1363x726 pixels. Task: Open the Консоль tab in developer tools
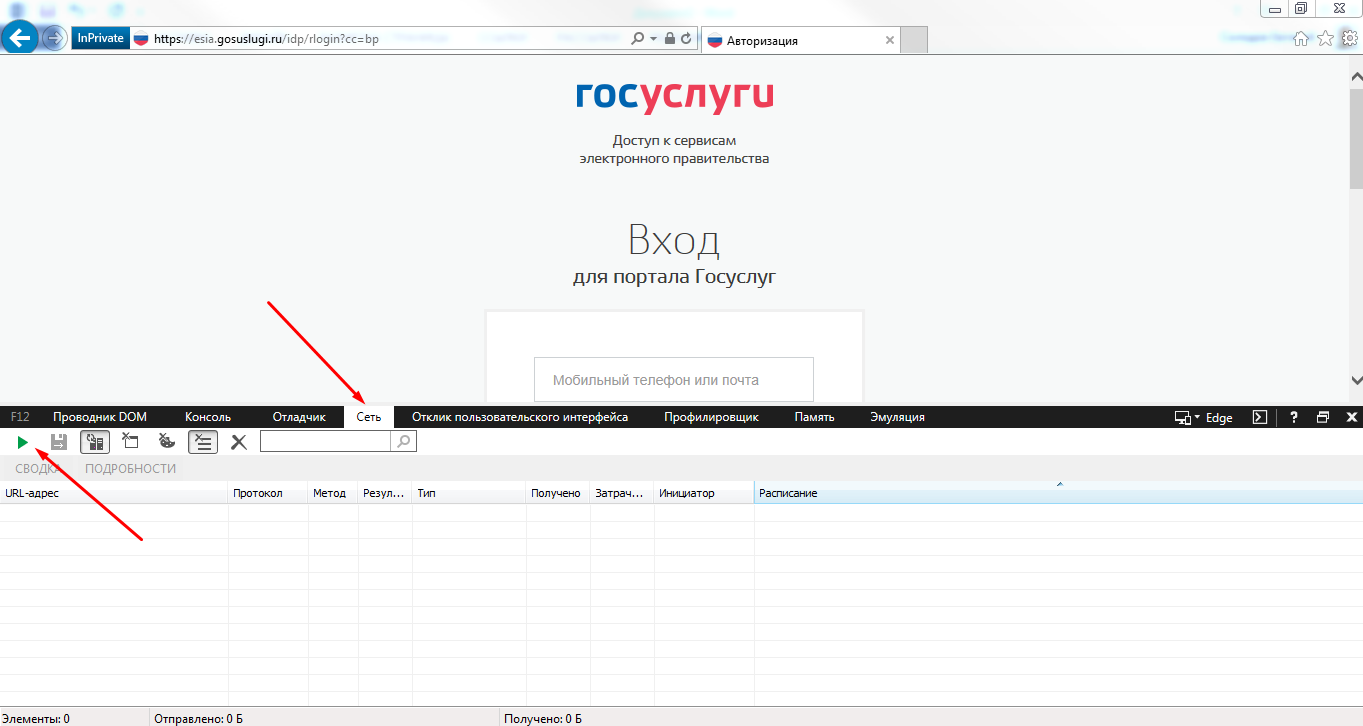pos(208,417)
